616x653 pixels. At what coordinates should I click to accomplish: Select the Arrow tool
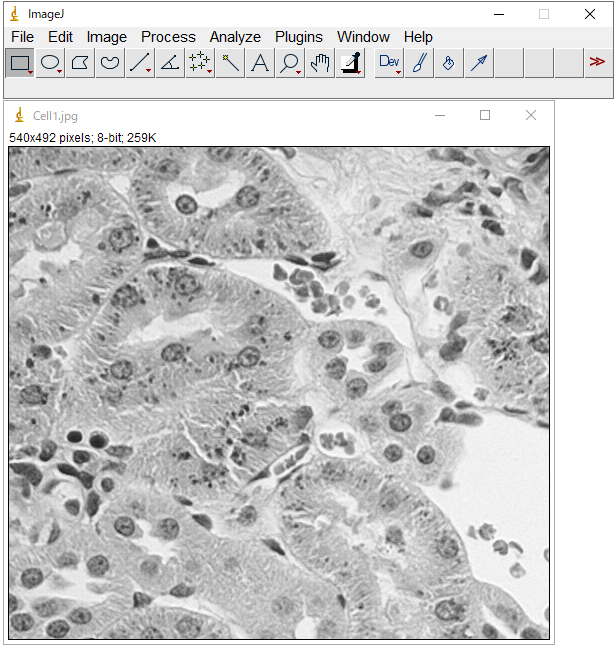(479, 64)
